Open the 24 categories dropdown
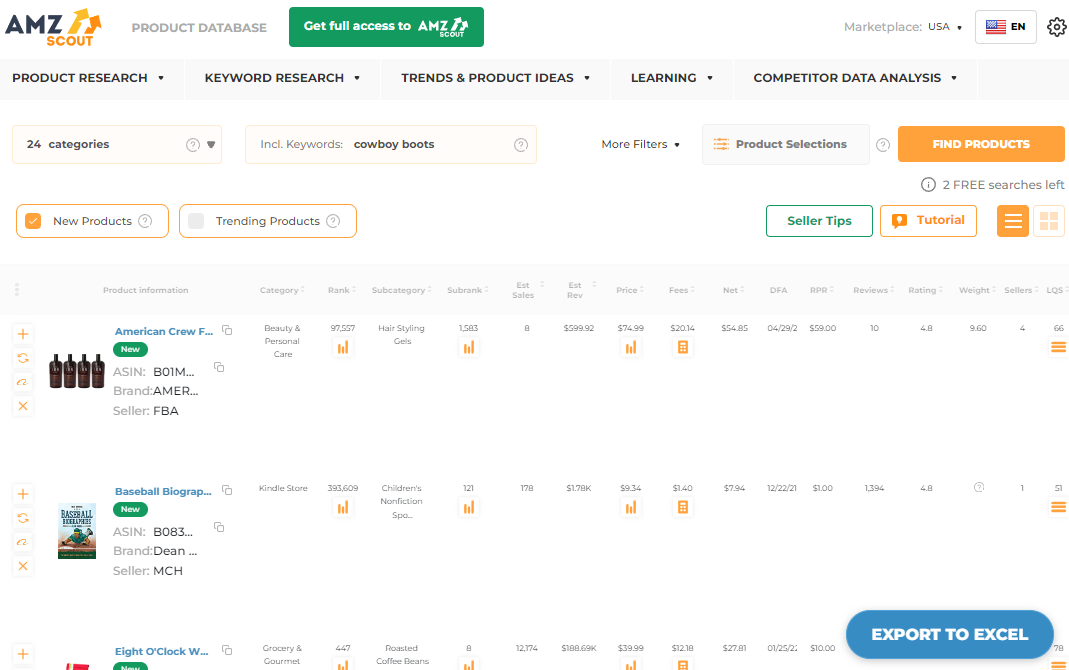The height and width of the screenshot is (670, 1069). (117, 144)
